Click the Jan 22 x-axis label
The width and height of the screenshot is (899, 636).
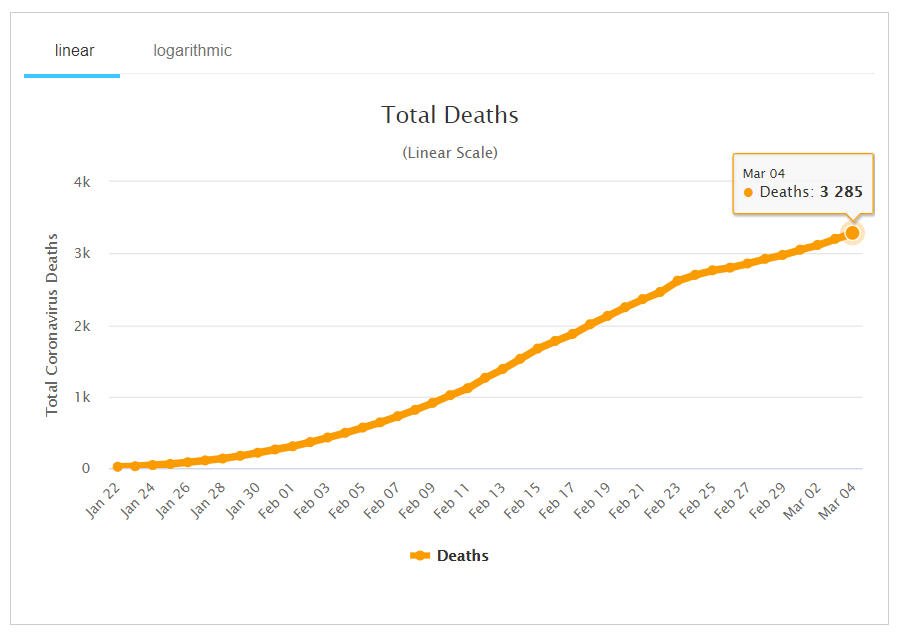tap(105, 497)
